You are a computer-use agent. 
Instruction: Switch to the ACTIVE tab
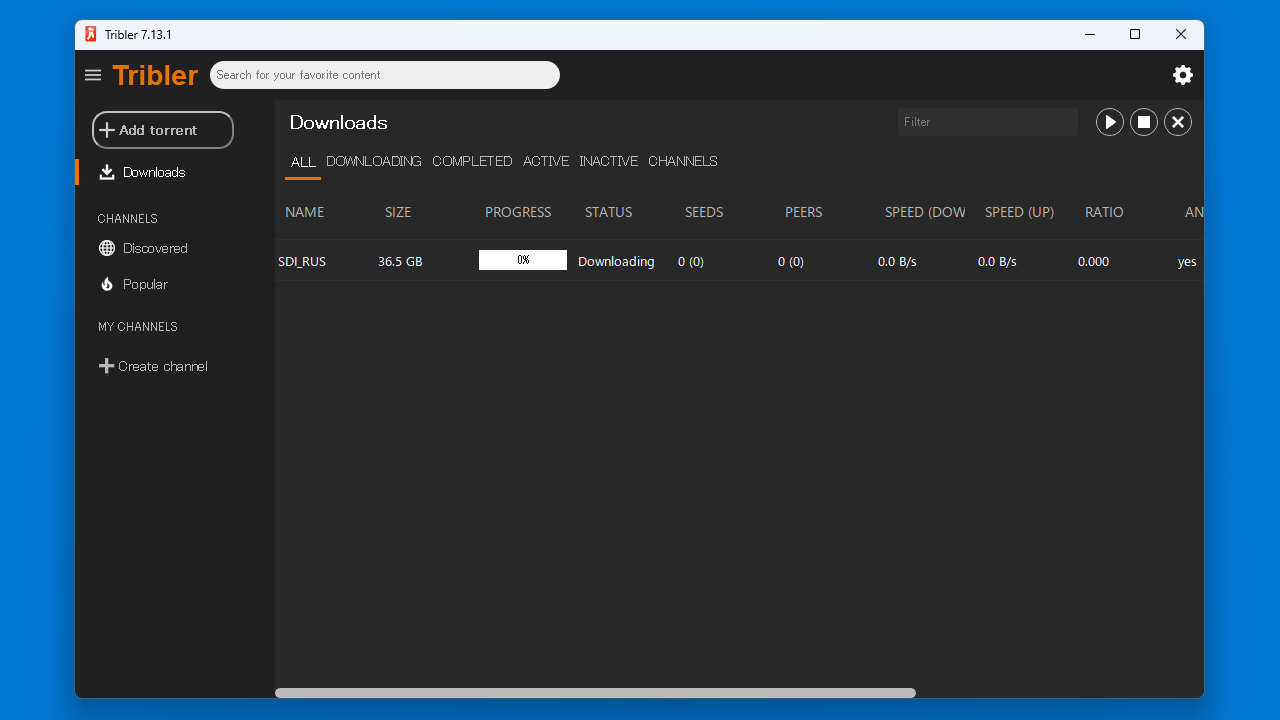pyautogui.click(x=546, y=161)
